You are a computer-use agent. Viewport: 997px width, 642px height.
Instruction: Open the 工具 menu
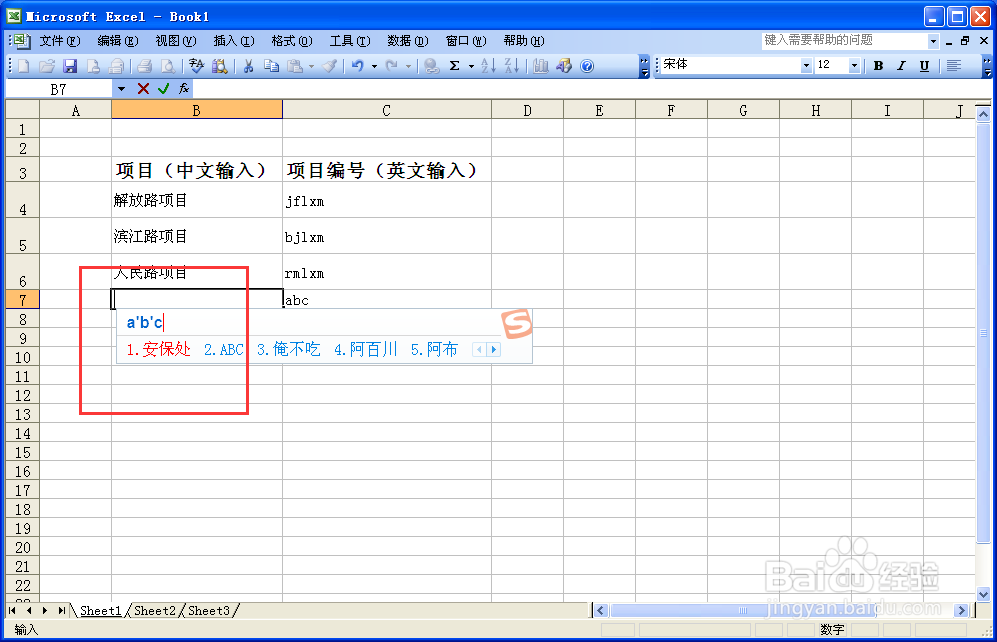[350, 41]
